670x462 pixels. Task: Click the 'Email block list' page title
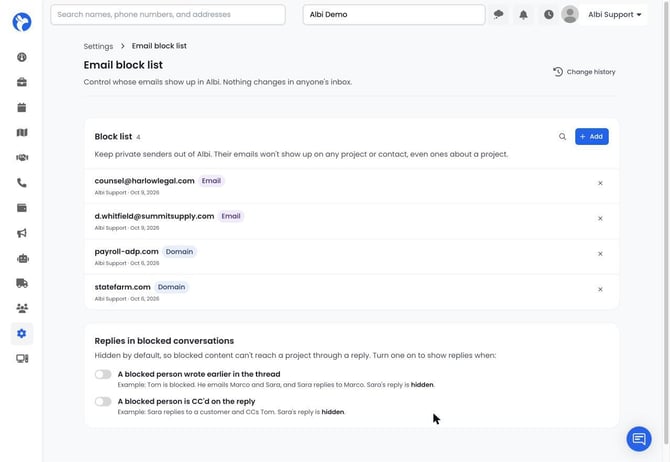click(x=123, y=65)
